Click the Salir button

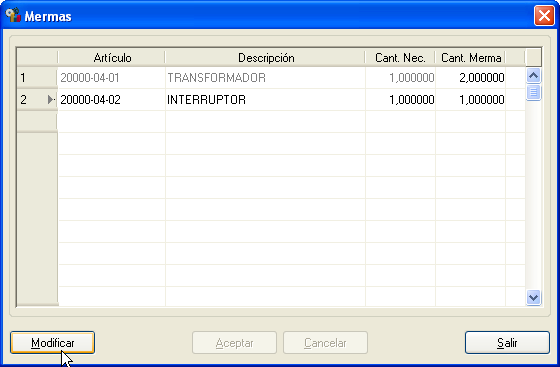(x=507, y=343)
